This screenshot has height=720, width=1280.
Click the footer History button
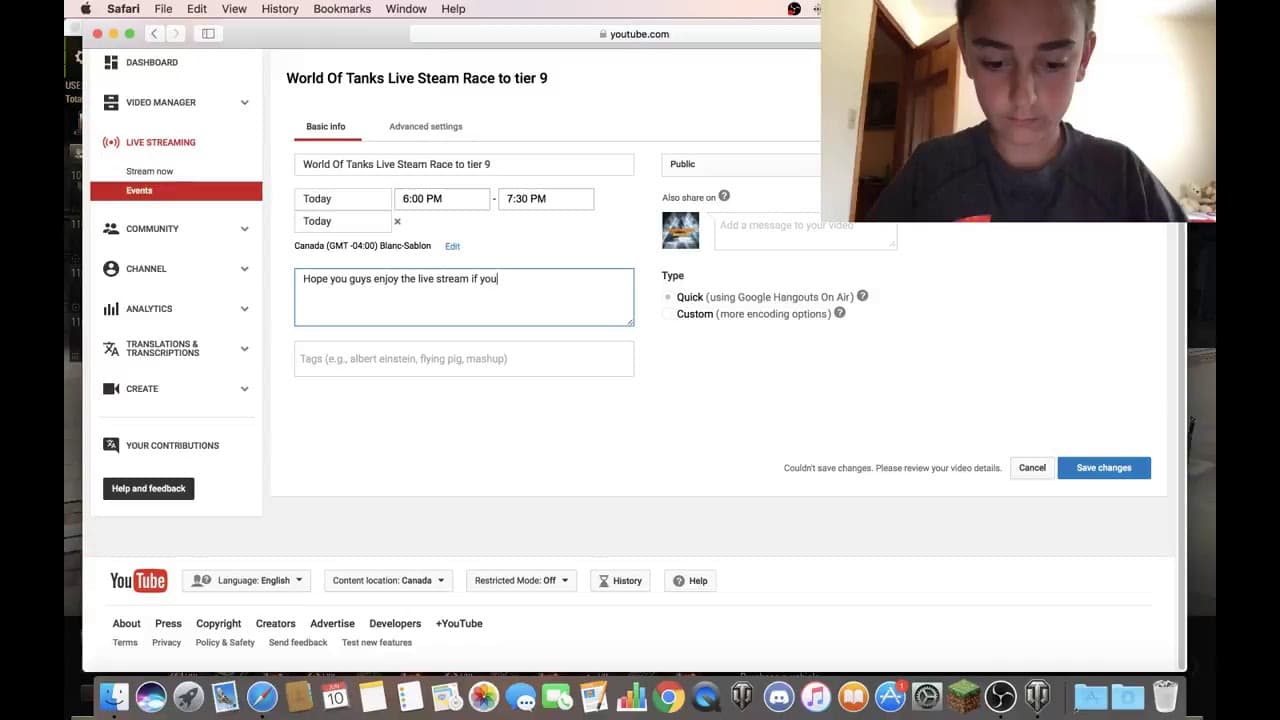coord(620,580)
